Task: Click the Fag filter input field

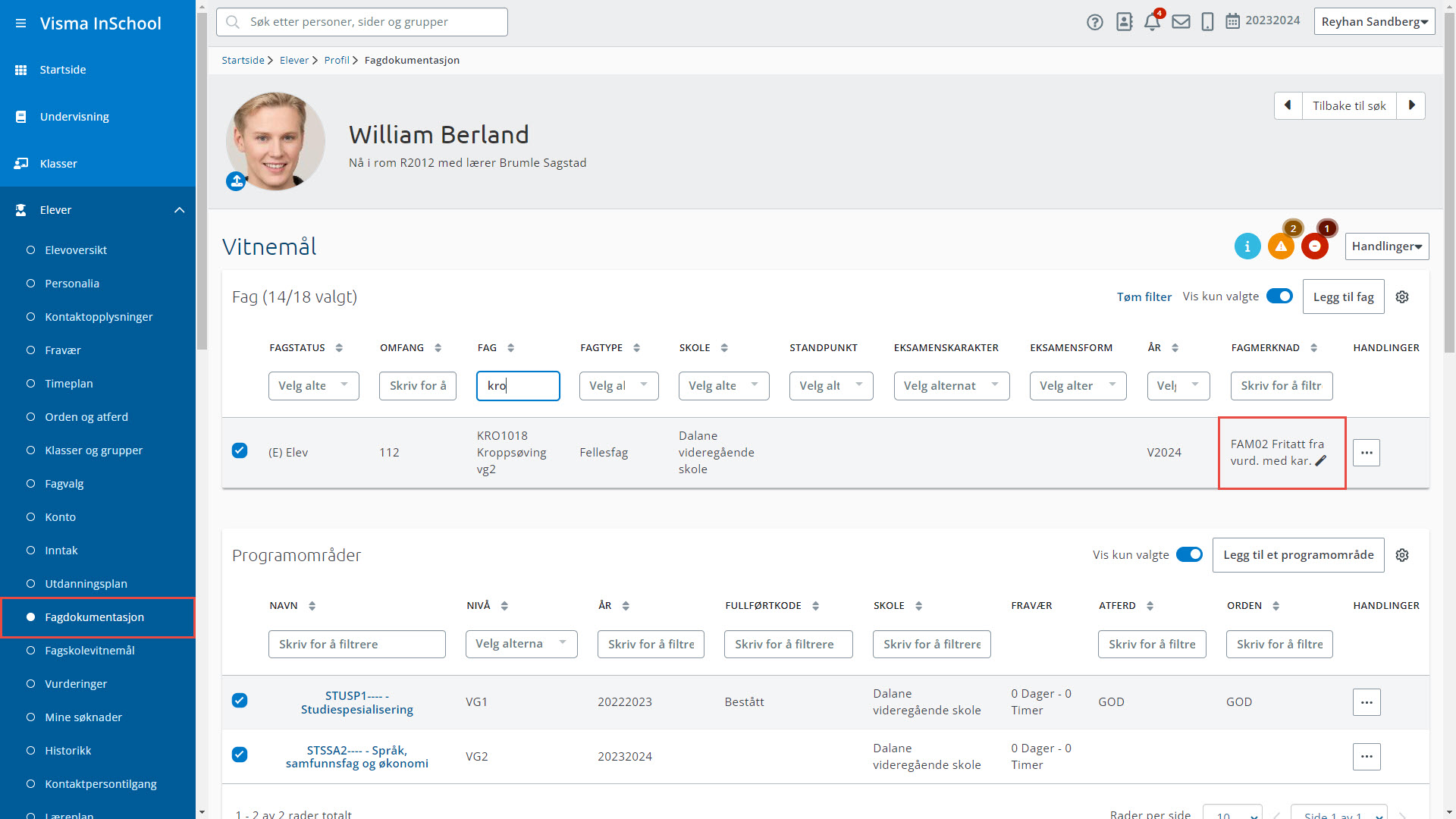Action: pyautogui.click(x=518, y=386)
